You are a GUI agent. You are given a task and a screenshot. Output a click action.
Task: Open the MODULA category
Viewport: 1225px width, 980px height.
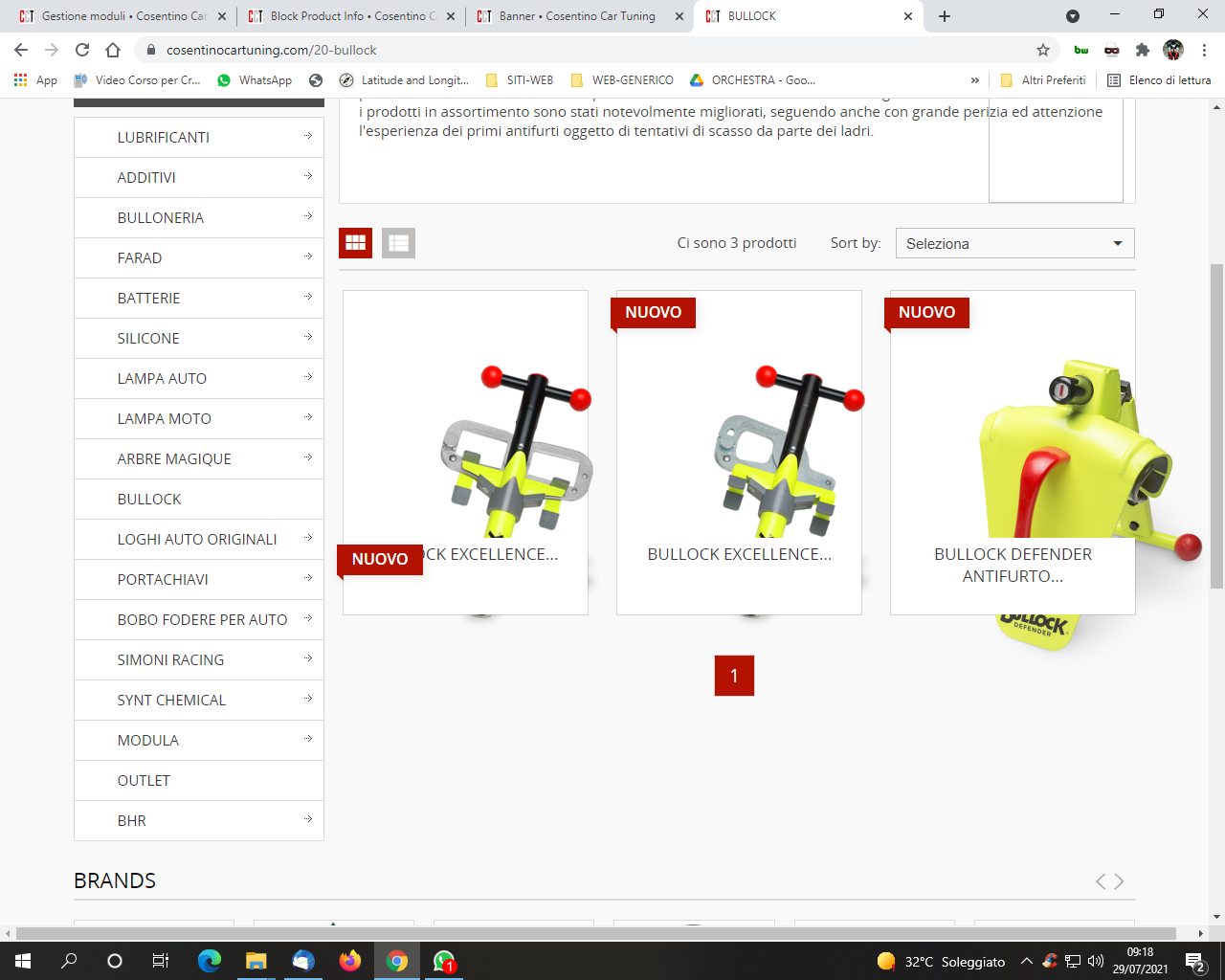click(x=148, y=741)
